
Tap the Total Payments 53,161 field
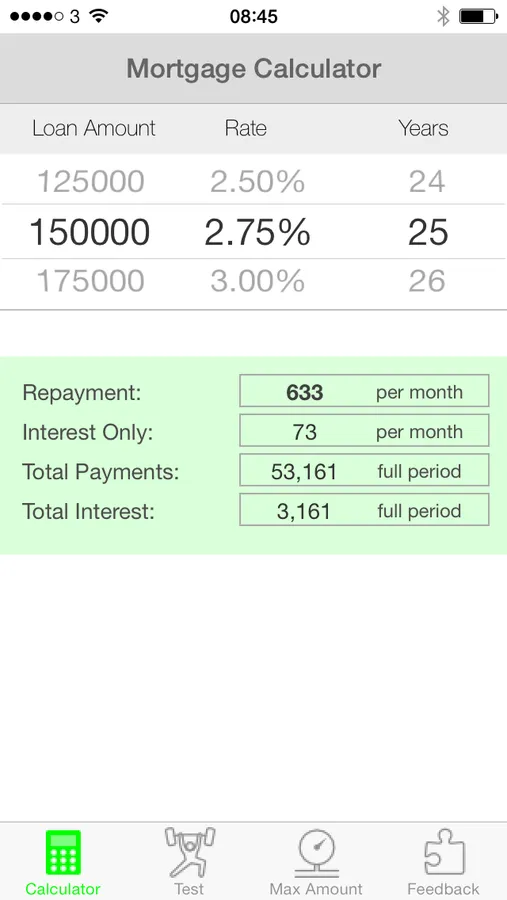[x=364, y=470]
